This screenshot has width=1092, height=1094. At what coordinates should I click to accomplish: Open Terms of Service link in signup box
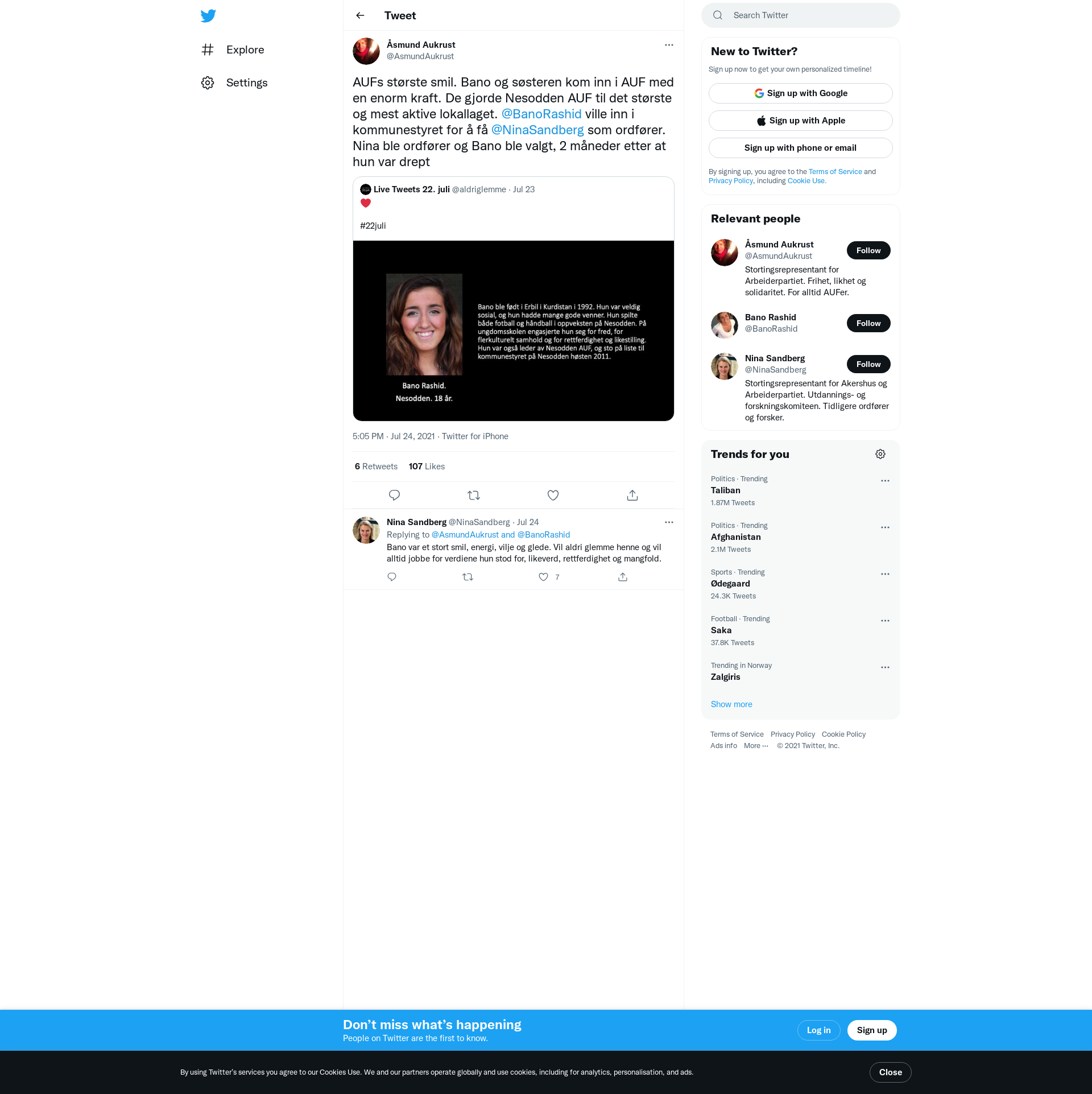(835, 172)
